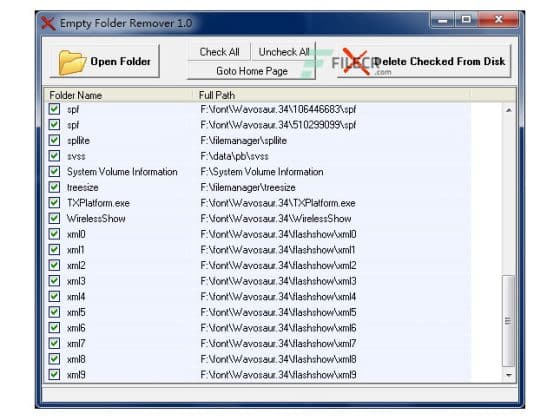Toggle the xml3 checkbox
This screenshot has height=420, width=560.
pos(54,281)
